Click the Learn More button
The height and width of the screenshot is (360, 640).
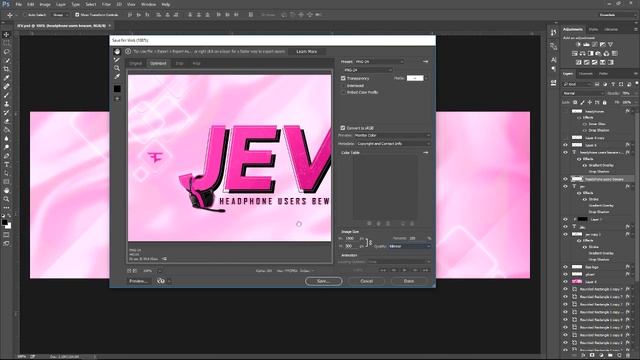pyautogui.click(x=307, y=51)
